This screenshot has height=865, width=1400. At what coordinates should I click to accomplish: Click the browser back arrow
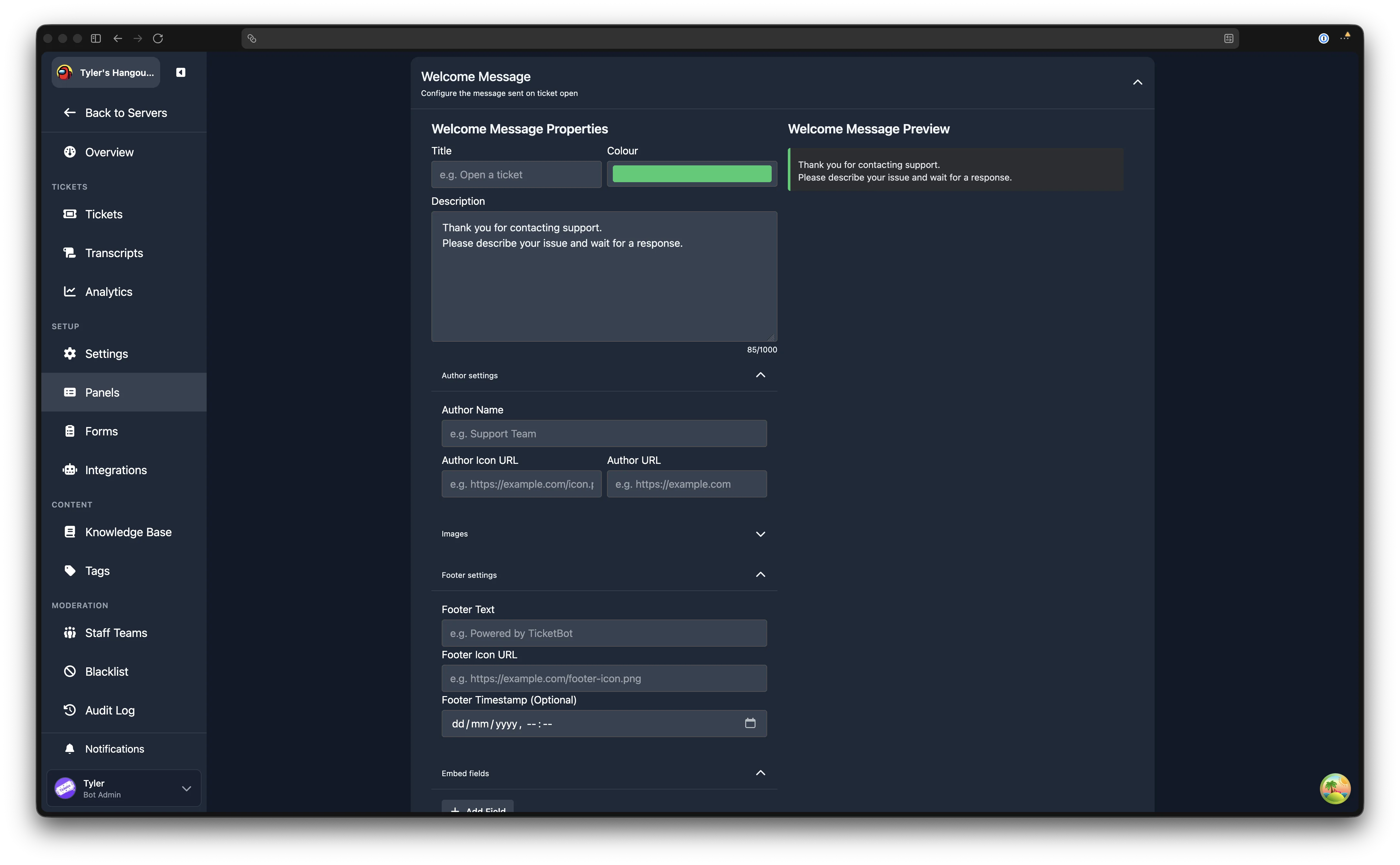tap(118, 38)
